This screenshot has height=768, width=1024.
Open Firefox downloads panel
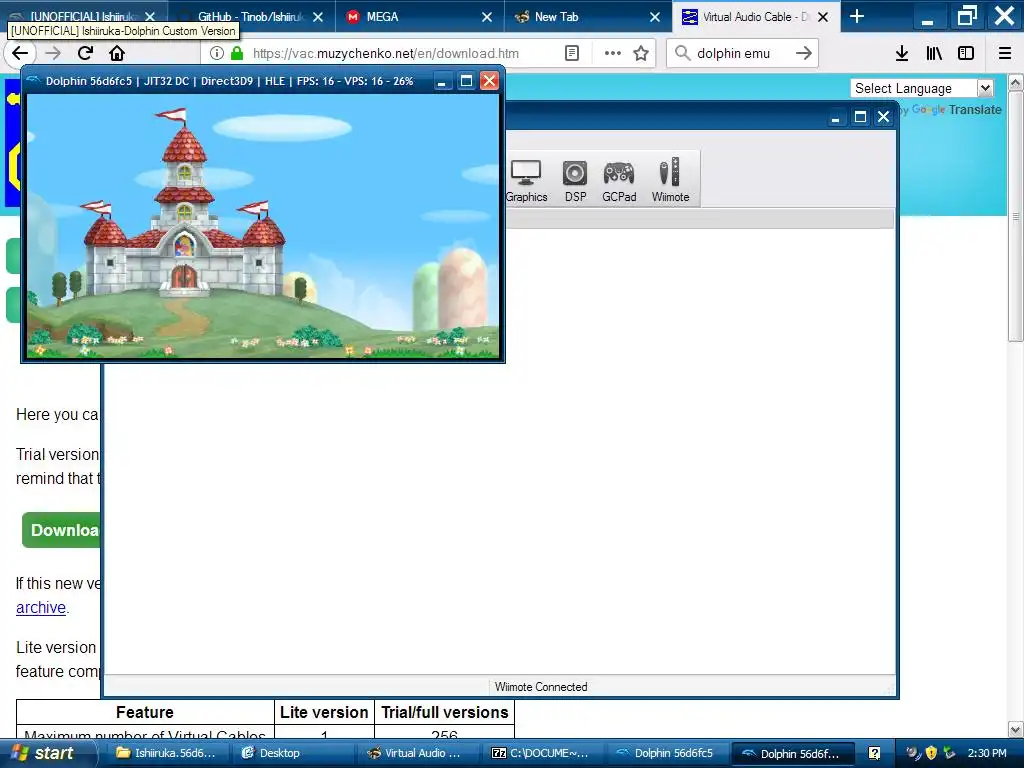pos(902,53)
